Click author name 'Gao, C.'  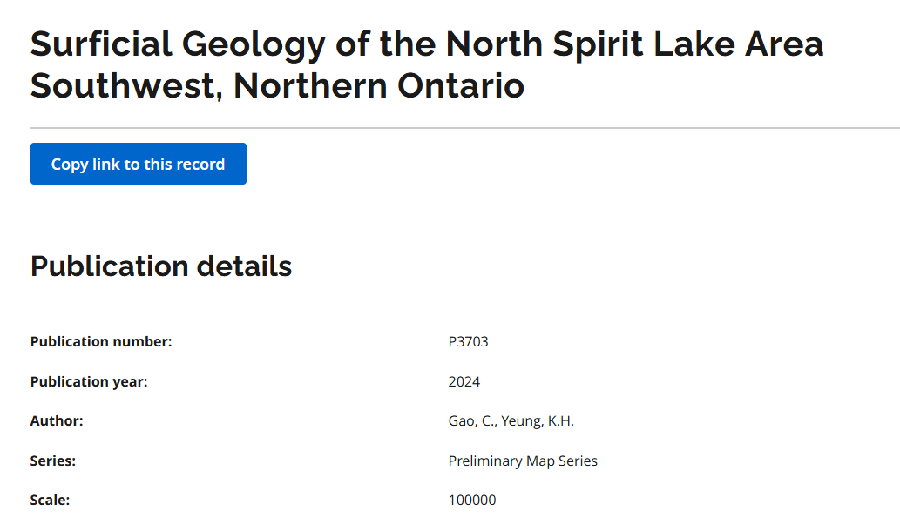point(472,421)
